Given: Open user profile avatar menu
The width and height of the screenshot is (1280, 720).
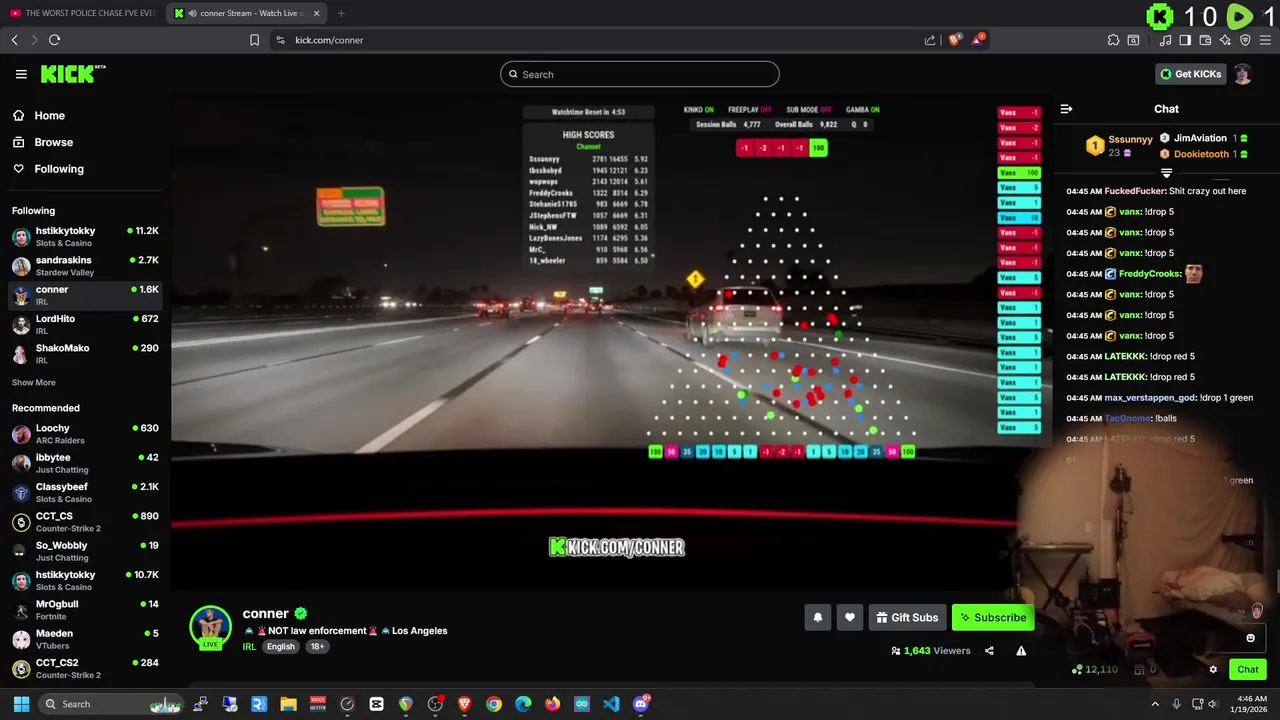Looking at the screenshot, I should (1242, 74).
